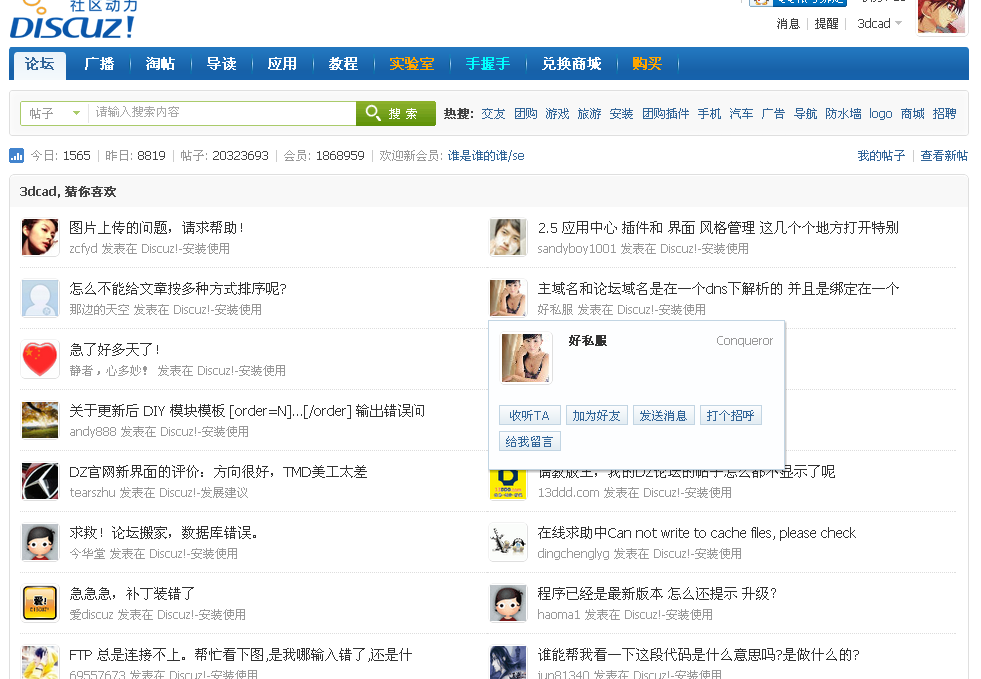Click cartoon avatar of haoma1
The width and height of the screenshot is (981, 679).
[508, 603]
